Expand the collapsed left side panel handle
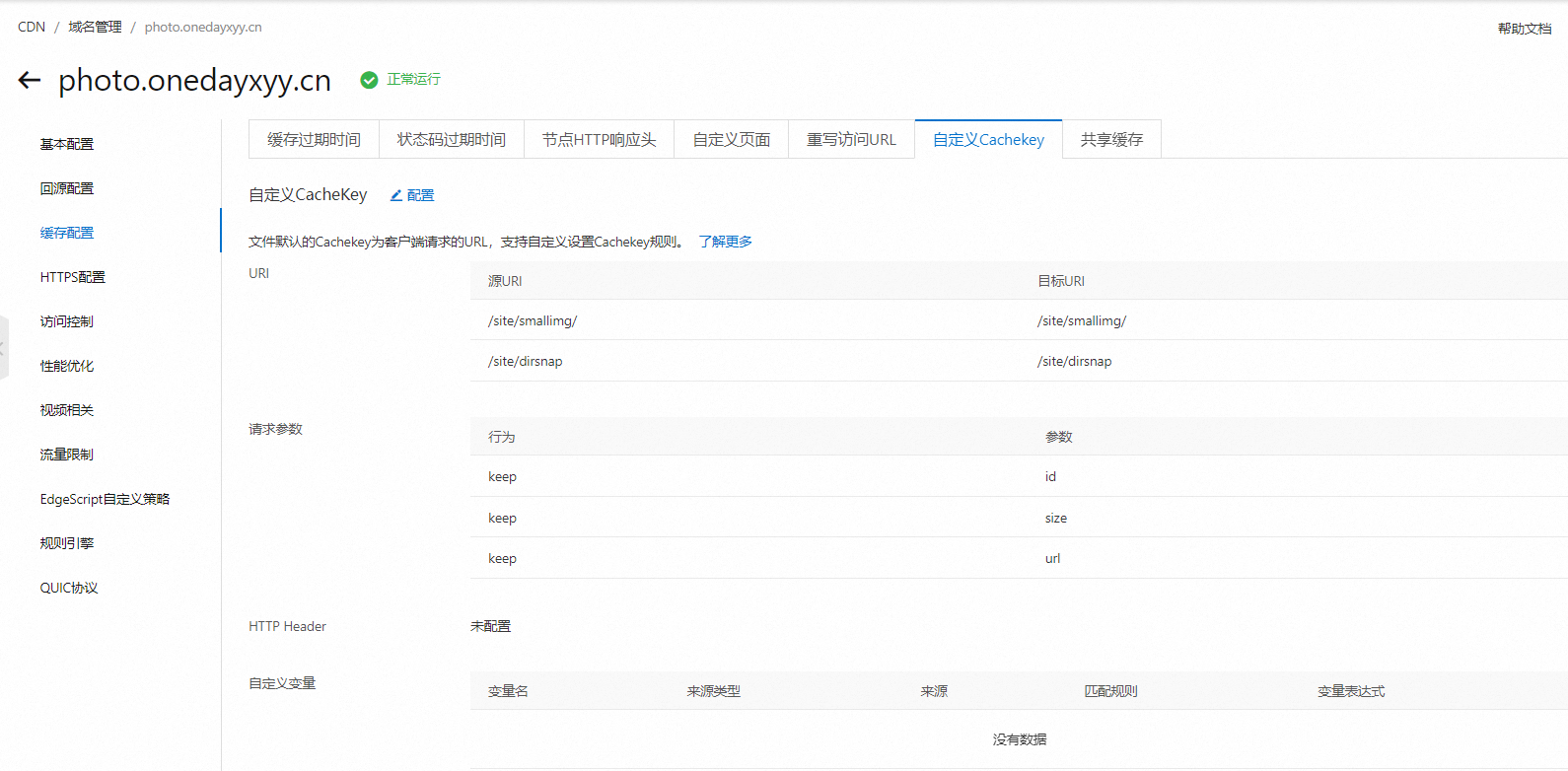Screen dimensions: 1568x771 point(4,348)
